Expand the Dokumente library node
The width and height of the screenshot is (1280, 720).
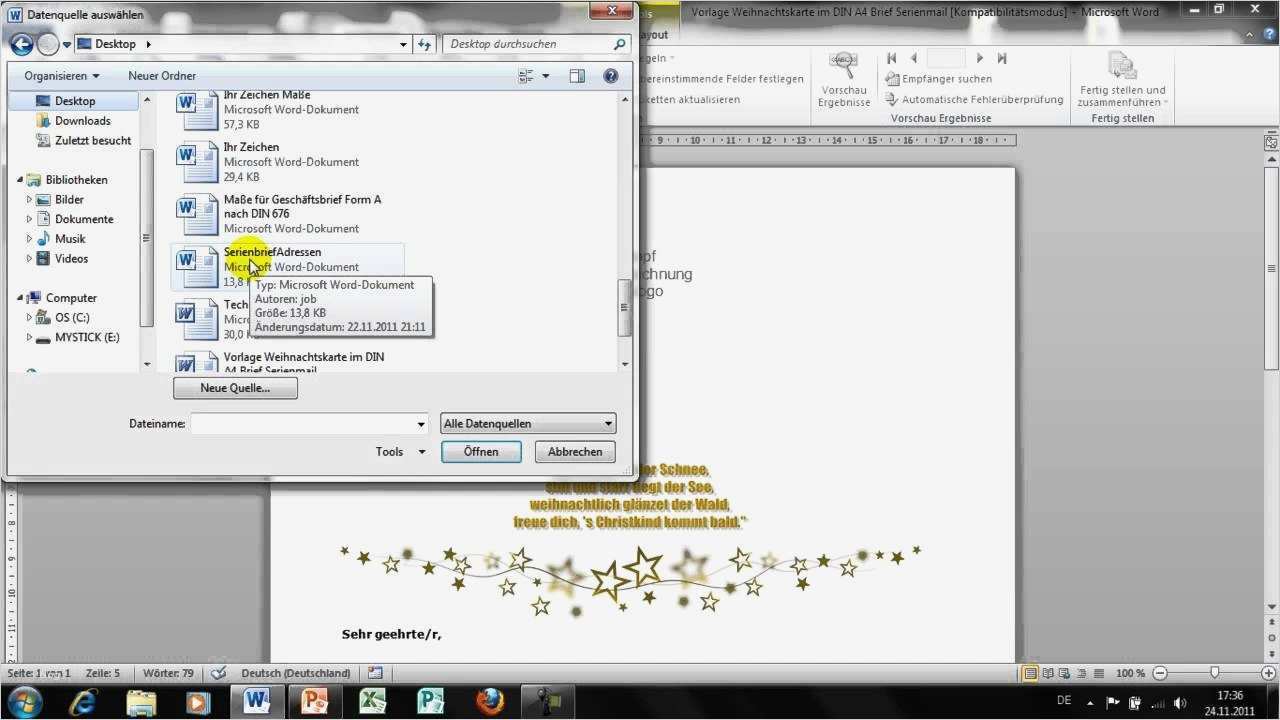[29, 219]
